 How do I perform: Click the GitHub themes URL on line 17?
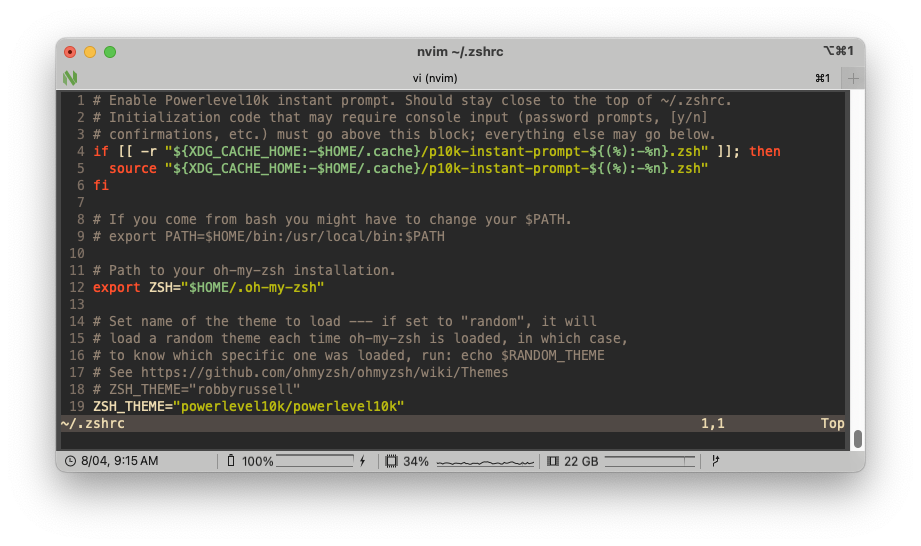coord(325,372)
